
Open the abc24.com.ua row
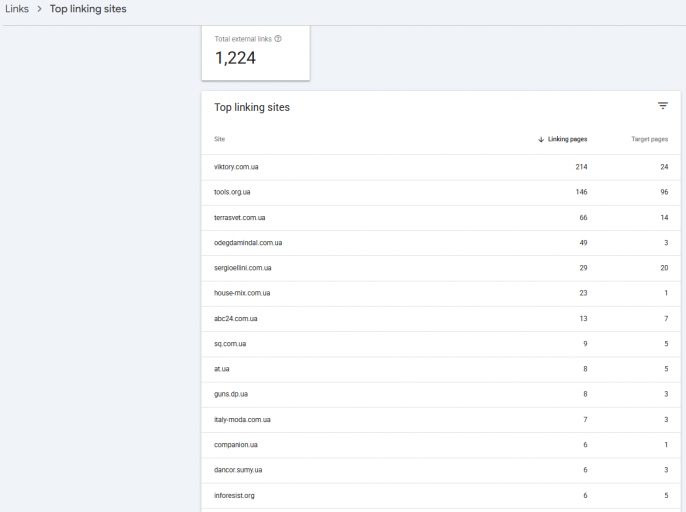pyautogui.click(x=441, y=319)
